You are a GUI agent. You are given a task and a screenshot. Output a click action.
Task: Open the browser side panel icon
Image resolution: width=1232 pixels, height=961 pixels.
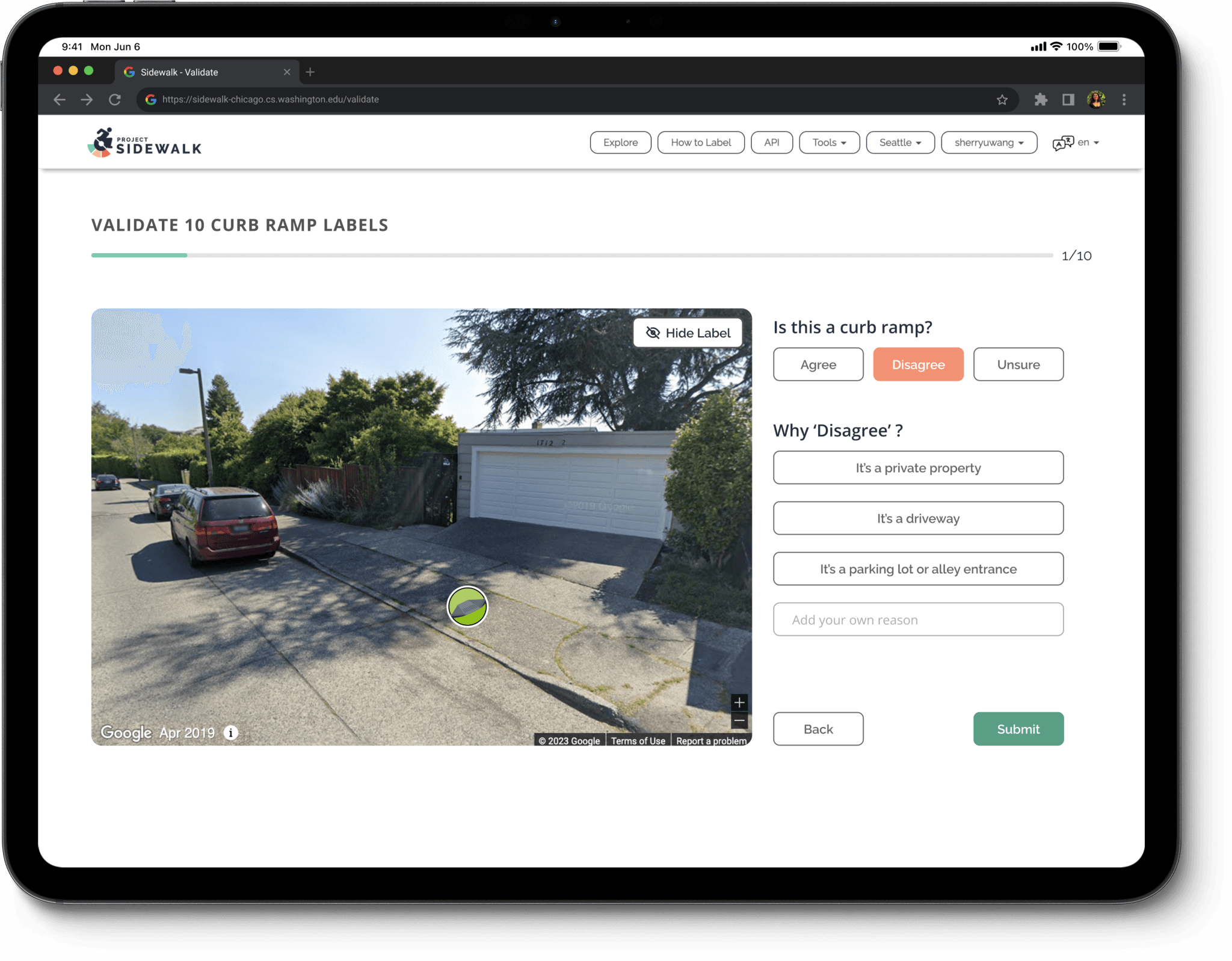click(x=1068, y=100)
